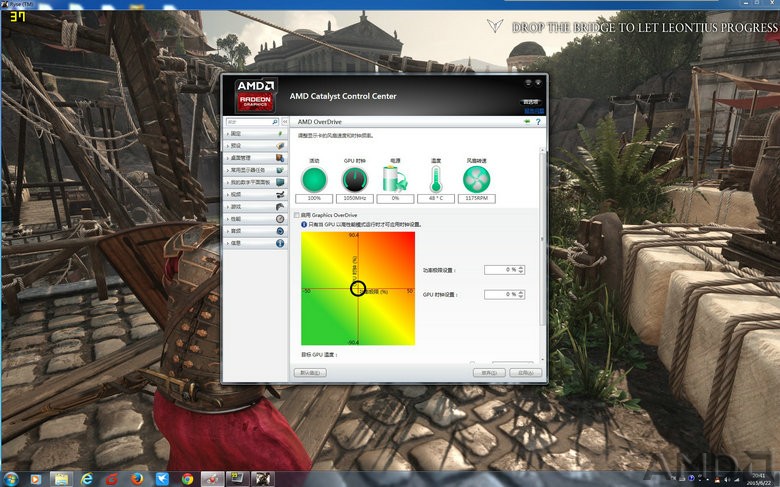Click the black circle handle on the color graph
This screenshot has height=487, width=780.
point(358,289)
